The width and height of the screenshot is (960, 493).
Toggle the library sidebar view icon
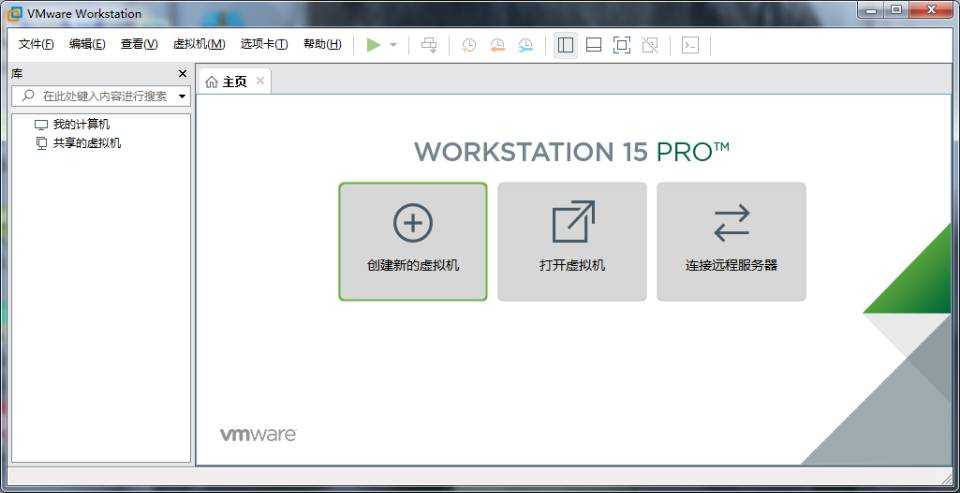pos(566,45)
